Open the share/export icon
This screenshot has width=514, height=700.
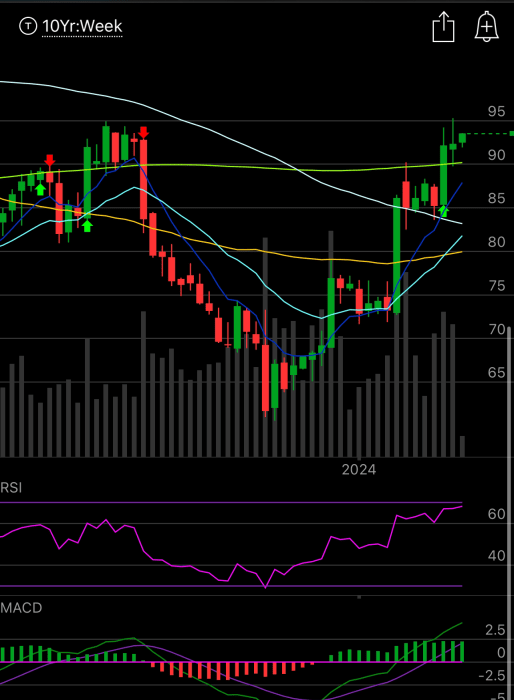(x=443, y=27)
